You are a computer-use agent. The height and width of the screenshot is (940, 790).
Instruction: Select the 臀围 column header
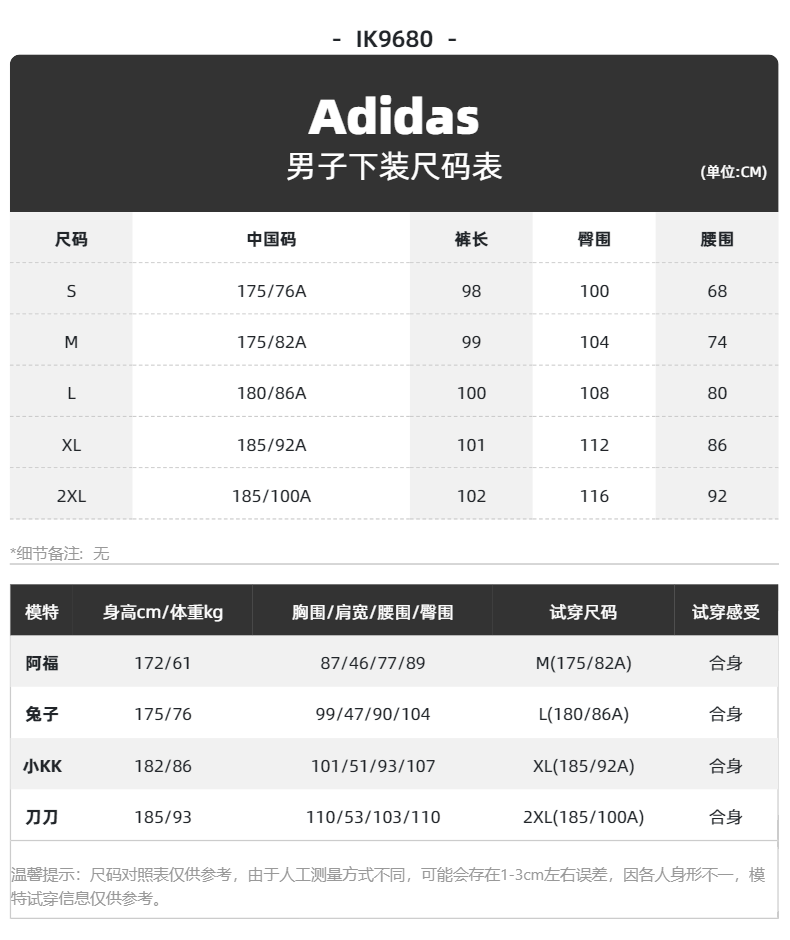(x=594, y=239)
